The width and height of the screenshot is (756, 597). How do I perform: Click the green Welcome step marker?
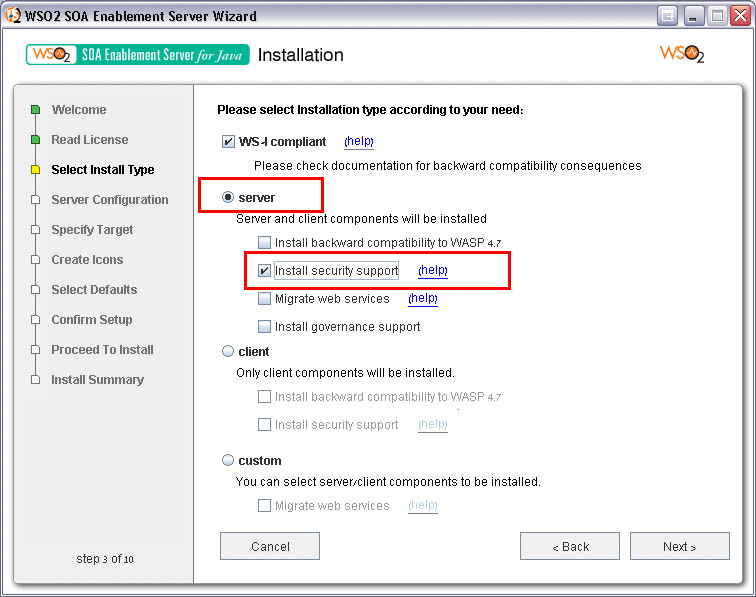(x=35, y=109)
